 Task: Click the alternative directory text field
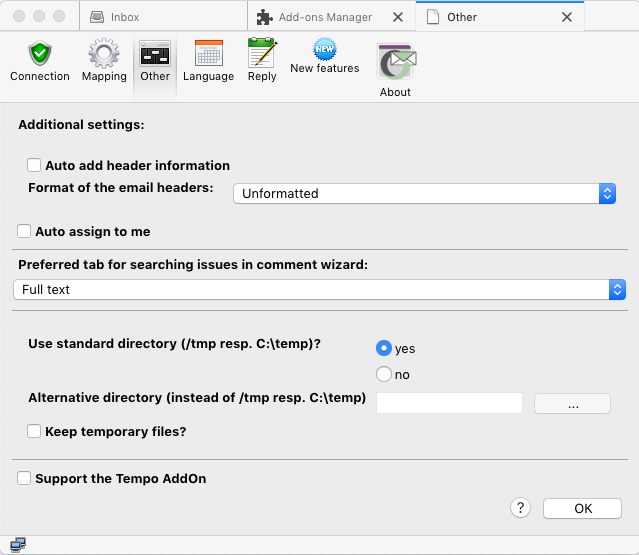pos(449,404)
